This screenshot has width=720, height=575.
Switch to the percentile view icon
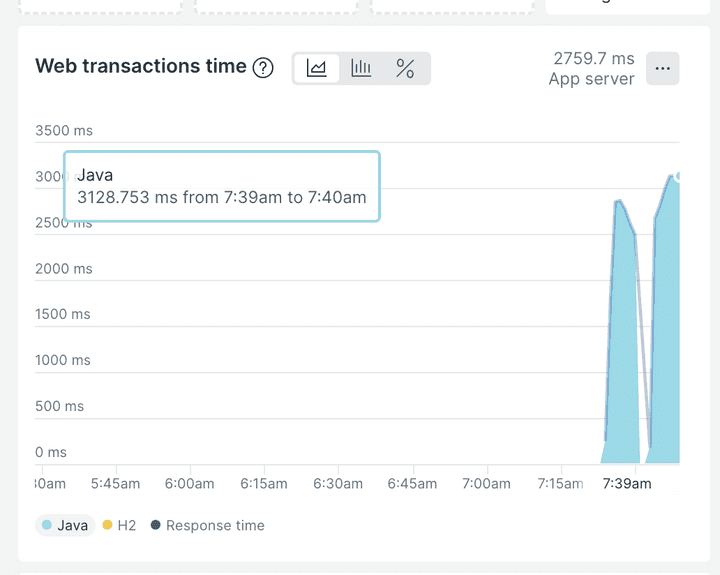(405, 68)
